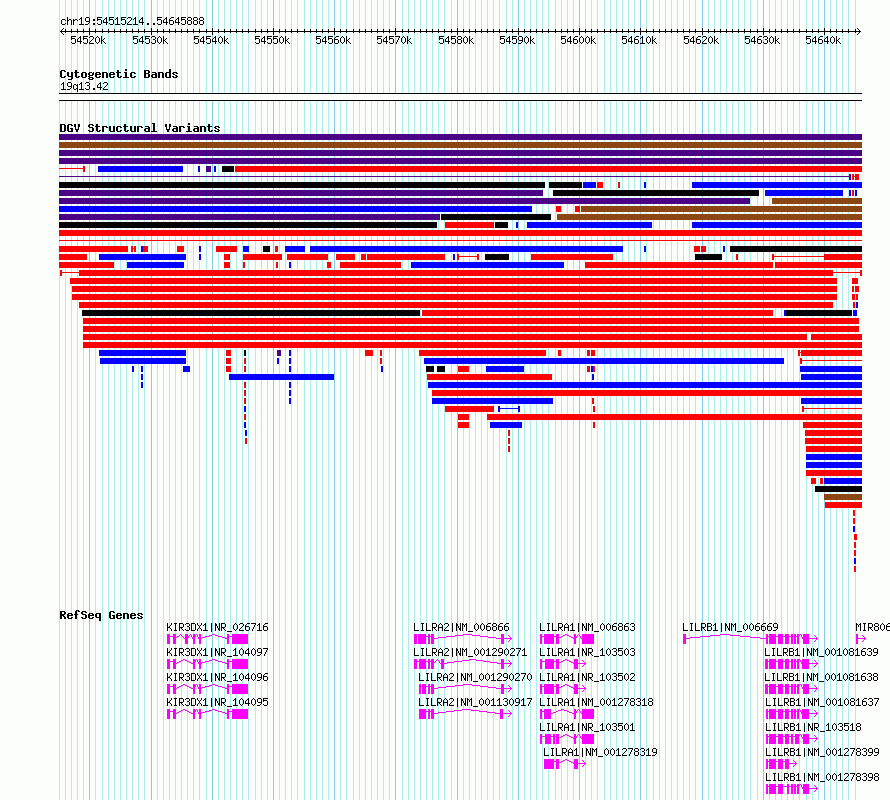Open LILRA1|NM_006863 transcript label
Image resolution: width=890 pixels, height=800 pixels.
(587, 627)
